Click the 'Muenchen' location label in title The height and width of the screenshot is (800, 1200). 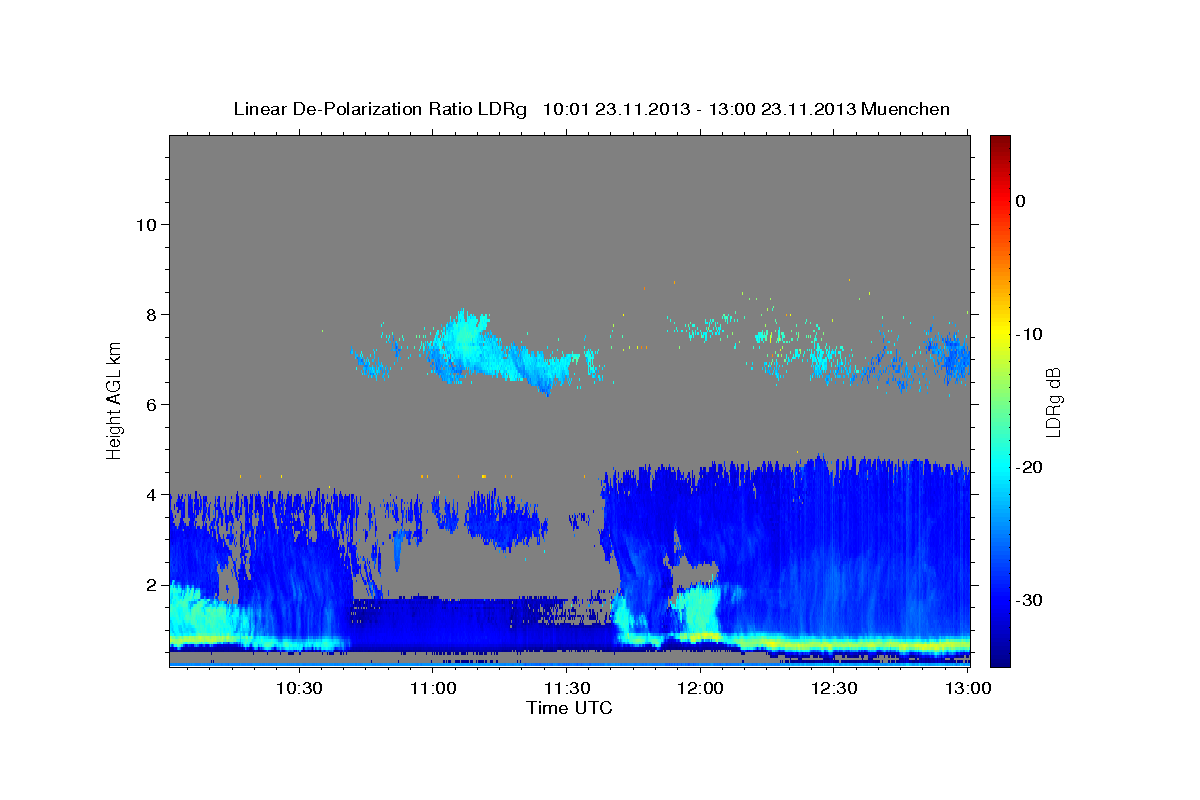pos(907,109)
